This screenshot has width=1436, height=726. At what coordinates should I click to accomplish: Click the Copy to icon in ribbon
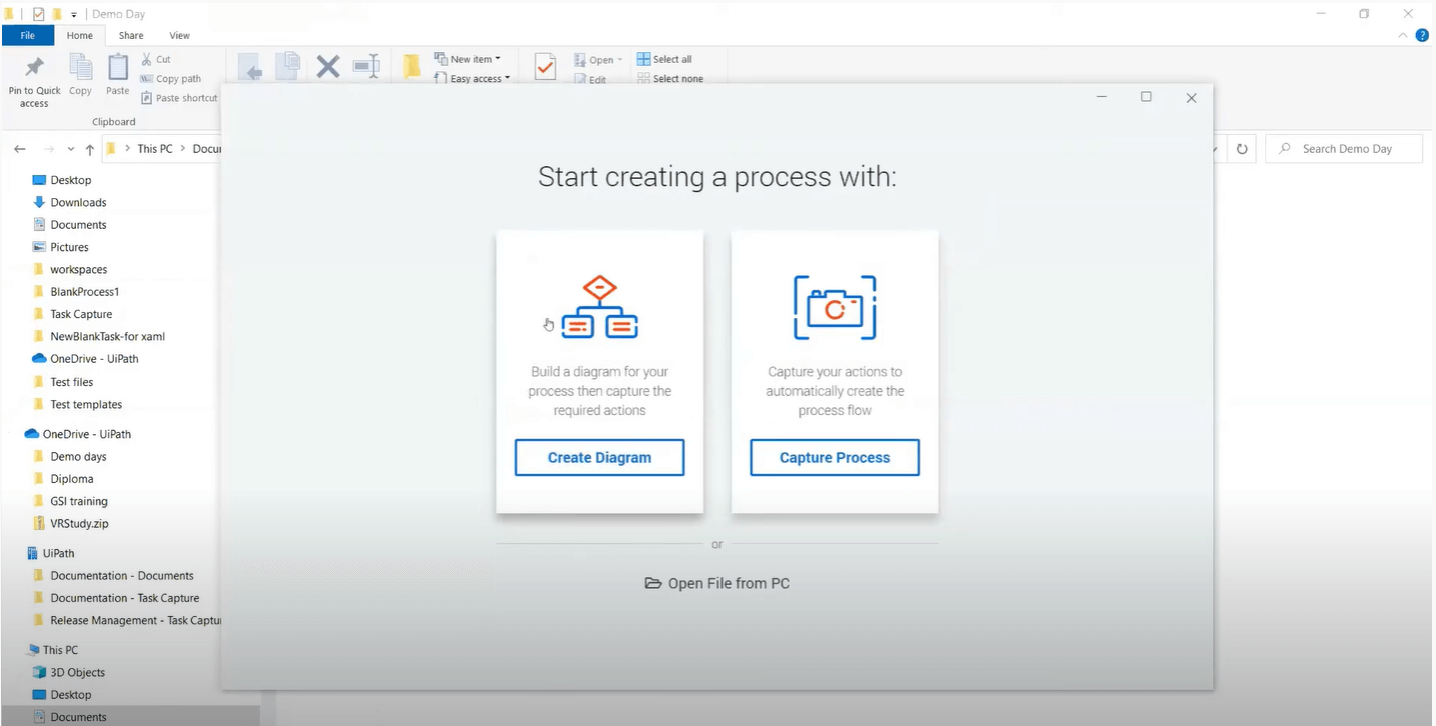click(288, 67)
